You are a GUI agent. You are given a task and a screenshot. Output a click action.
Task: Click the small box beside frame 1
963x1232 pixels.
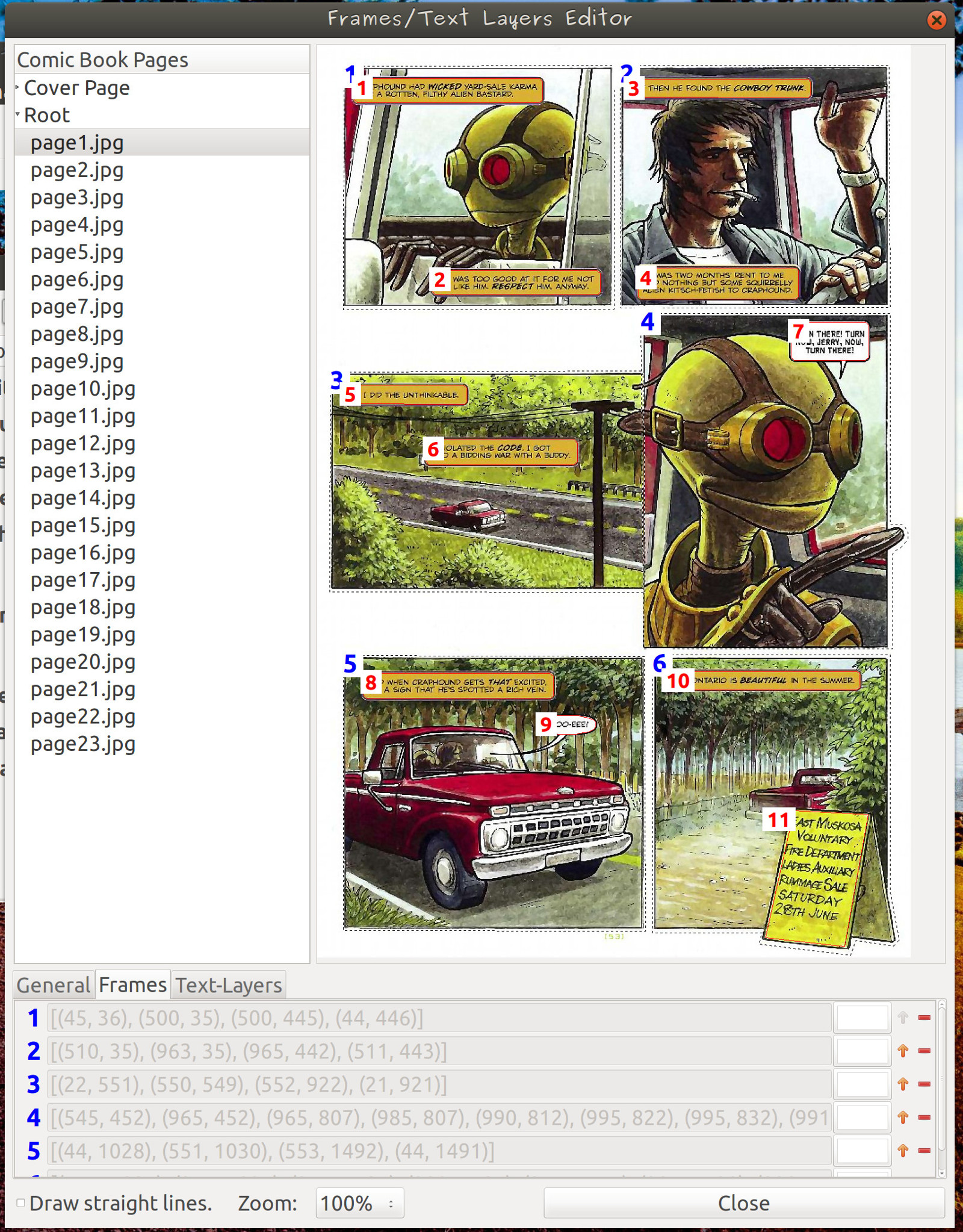[x=862, y=1018]
